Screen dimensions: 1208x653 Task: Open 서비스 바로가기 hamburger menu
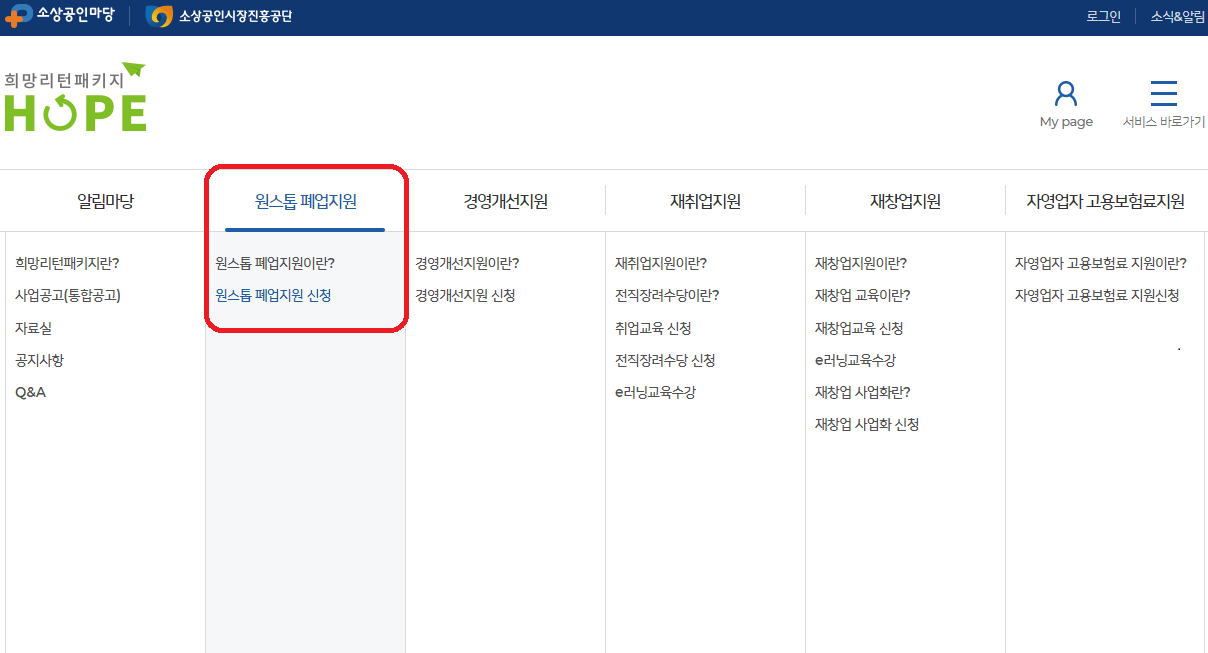tap(1163, 94)
